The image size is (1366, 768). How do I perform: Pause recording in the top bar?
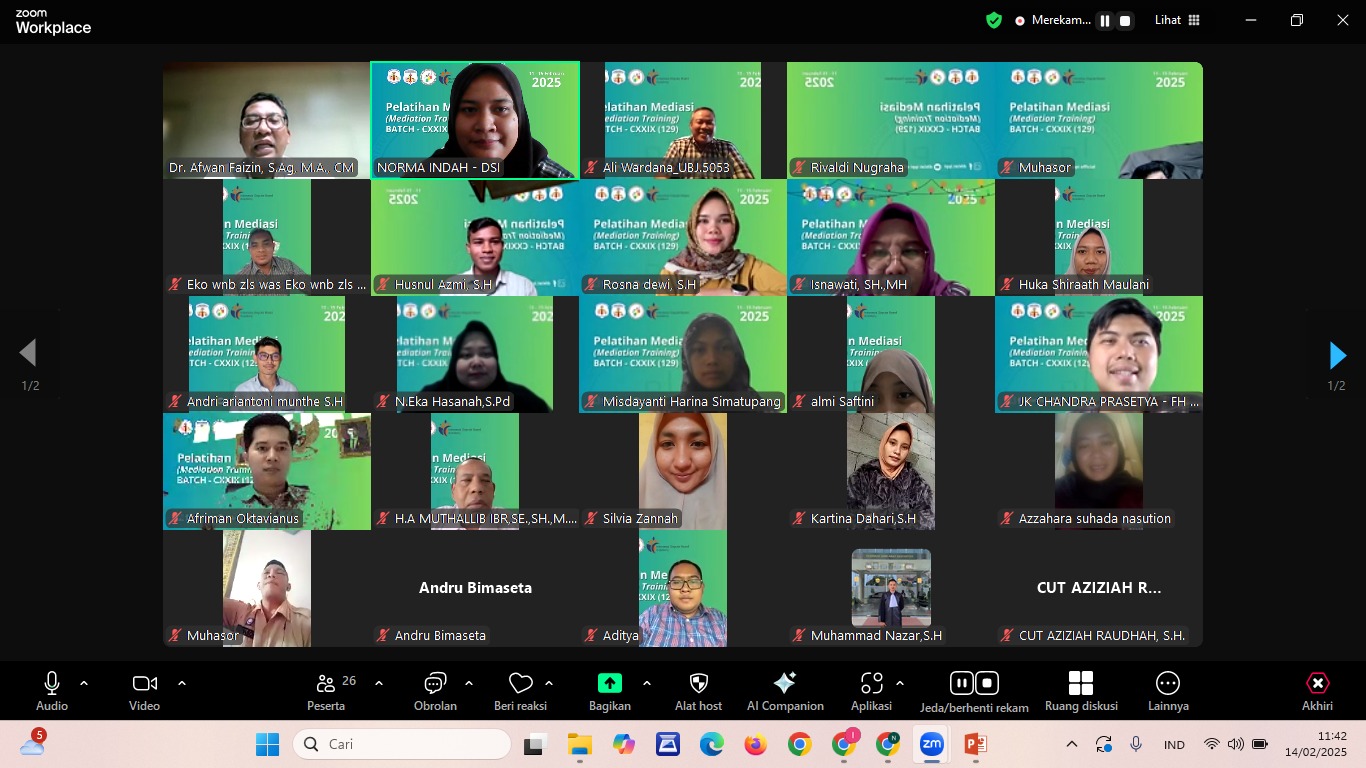point(1105,20)
